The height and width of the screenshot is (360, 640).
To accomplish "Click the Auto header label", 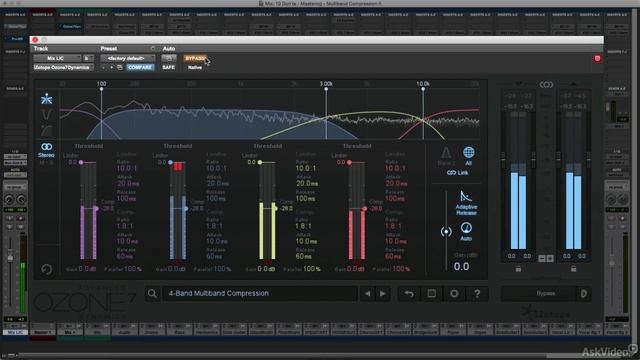I will pos(169,49).
